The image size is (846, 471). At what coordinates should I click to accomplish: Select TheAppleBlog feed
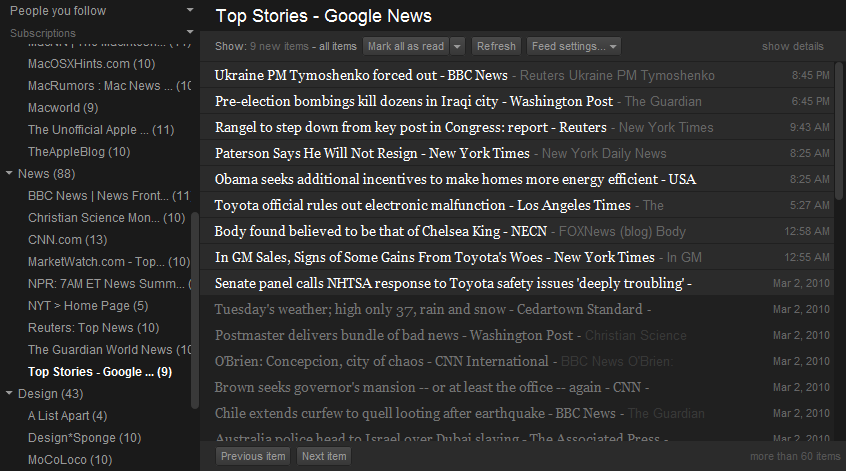coord(79,152)
